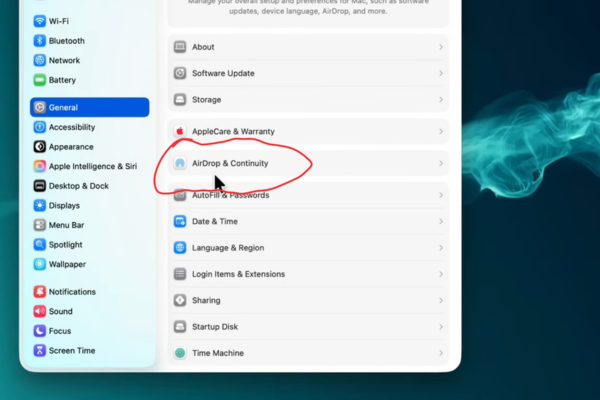Viewport: 600px width, 400px height.
Task: Click the Language & Region globe icon
Action: click(180, 248)
